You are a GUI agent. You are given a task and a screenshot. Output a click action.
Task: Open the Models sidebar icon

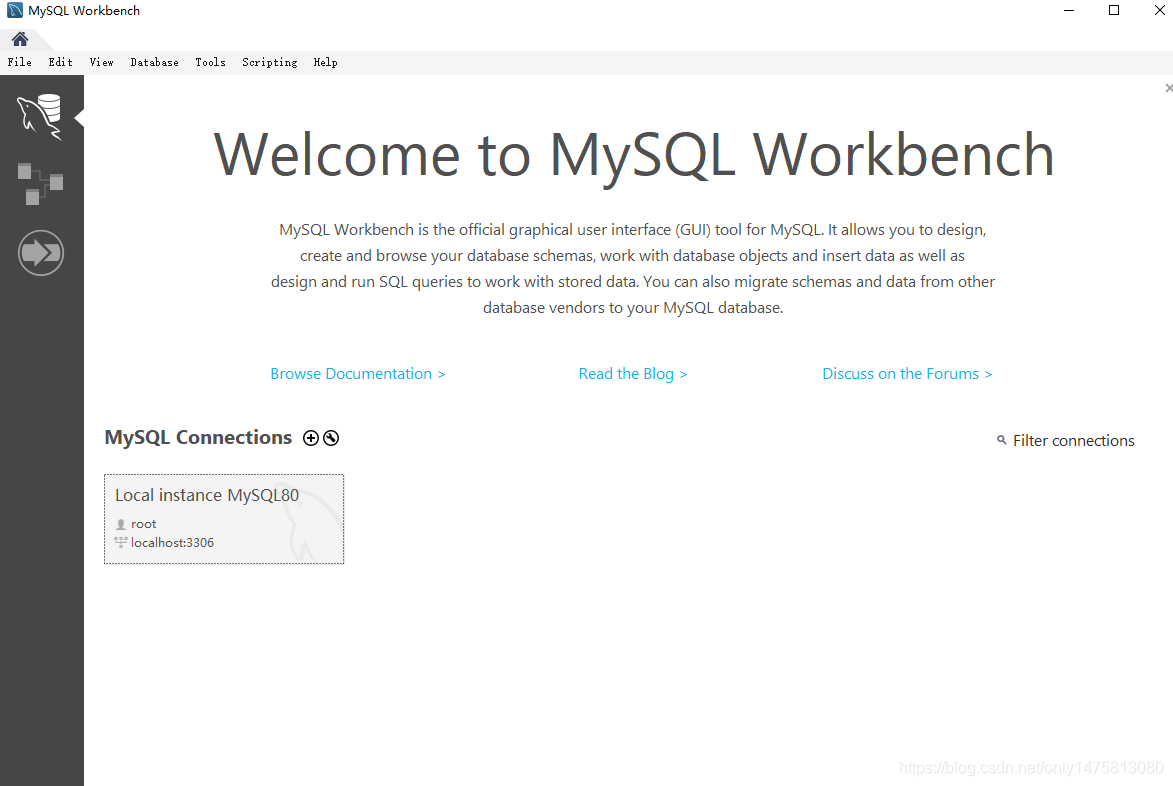pyautogui.click(x=40, y=184)
